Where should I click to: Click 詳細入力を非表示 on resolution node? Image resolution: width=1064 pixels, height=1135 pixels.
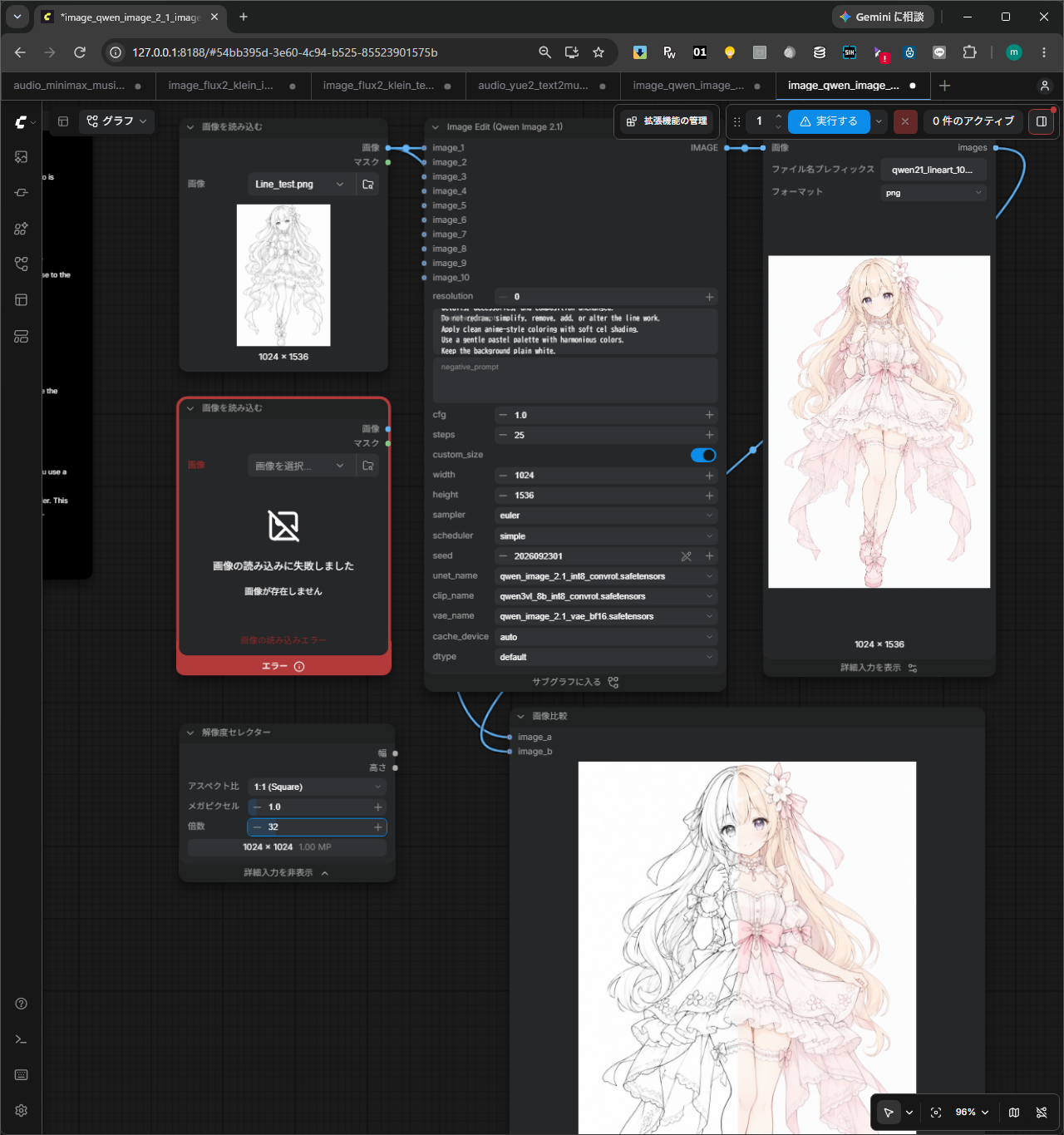(x=286, y=873)
